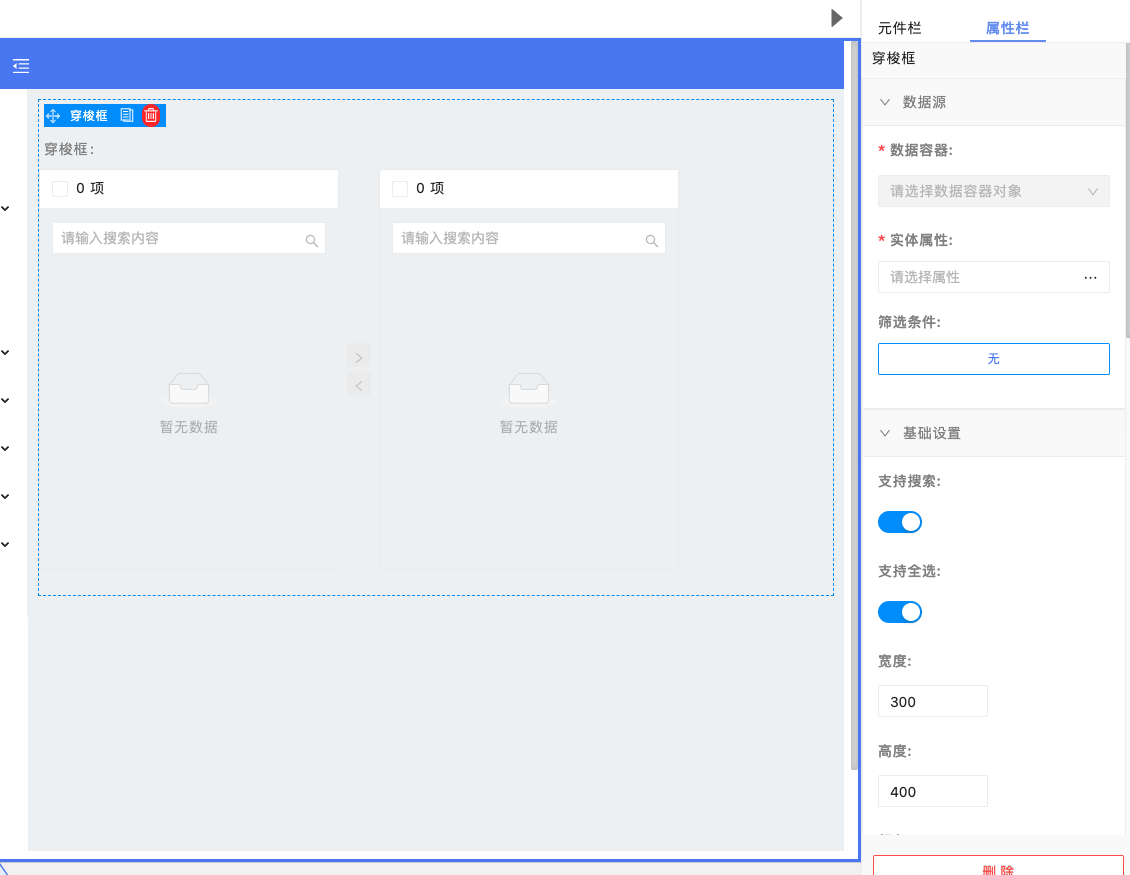The image size is (1130, 875).
Task: Click the '穿梭框:' field label on canvas
Action: [x=69, y=149]
